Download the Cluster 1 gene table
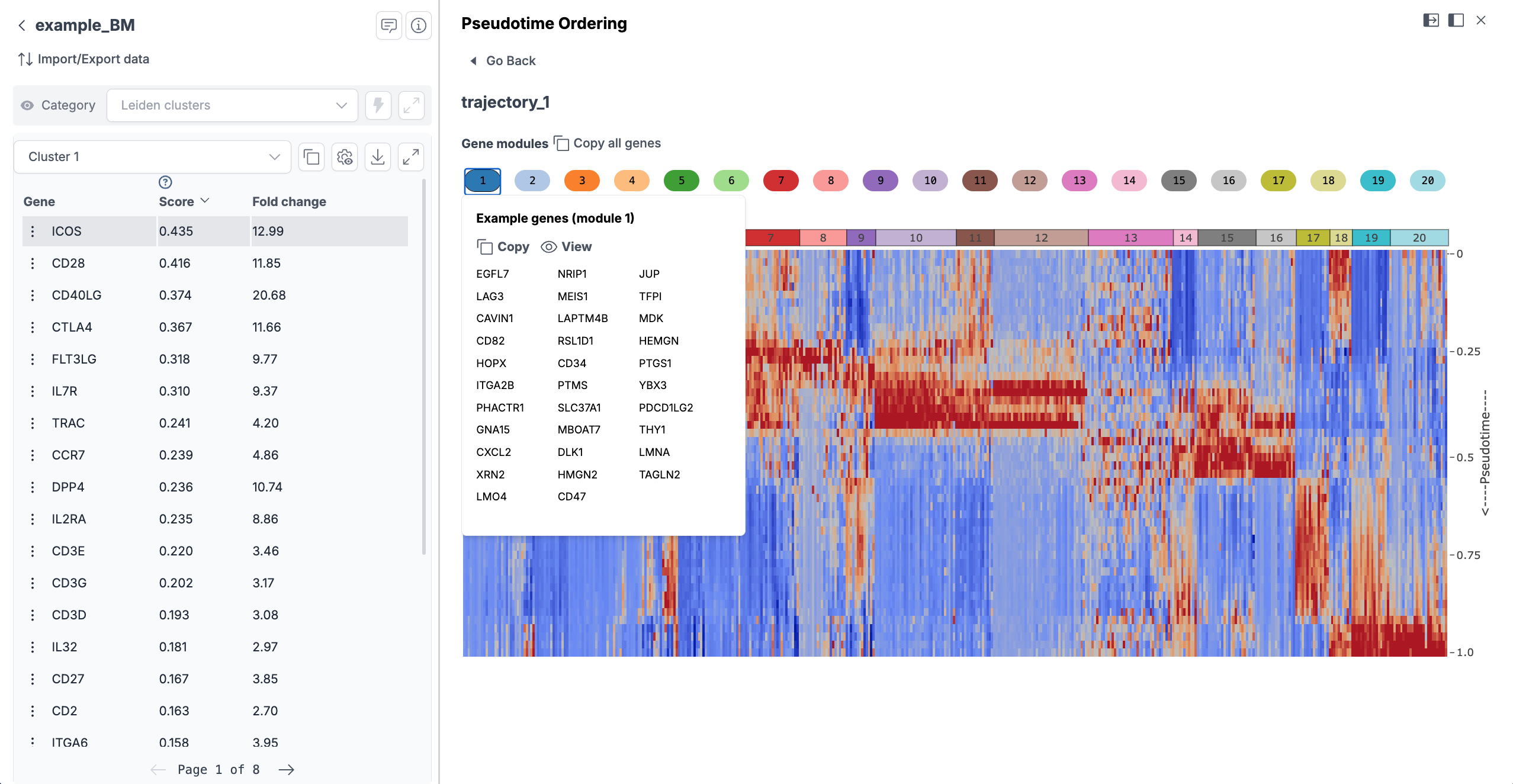The image size is (1513, 784). pyautogui.click(x=377, y=157)
